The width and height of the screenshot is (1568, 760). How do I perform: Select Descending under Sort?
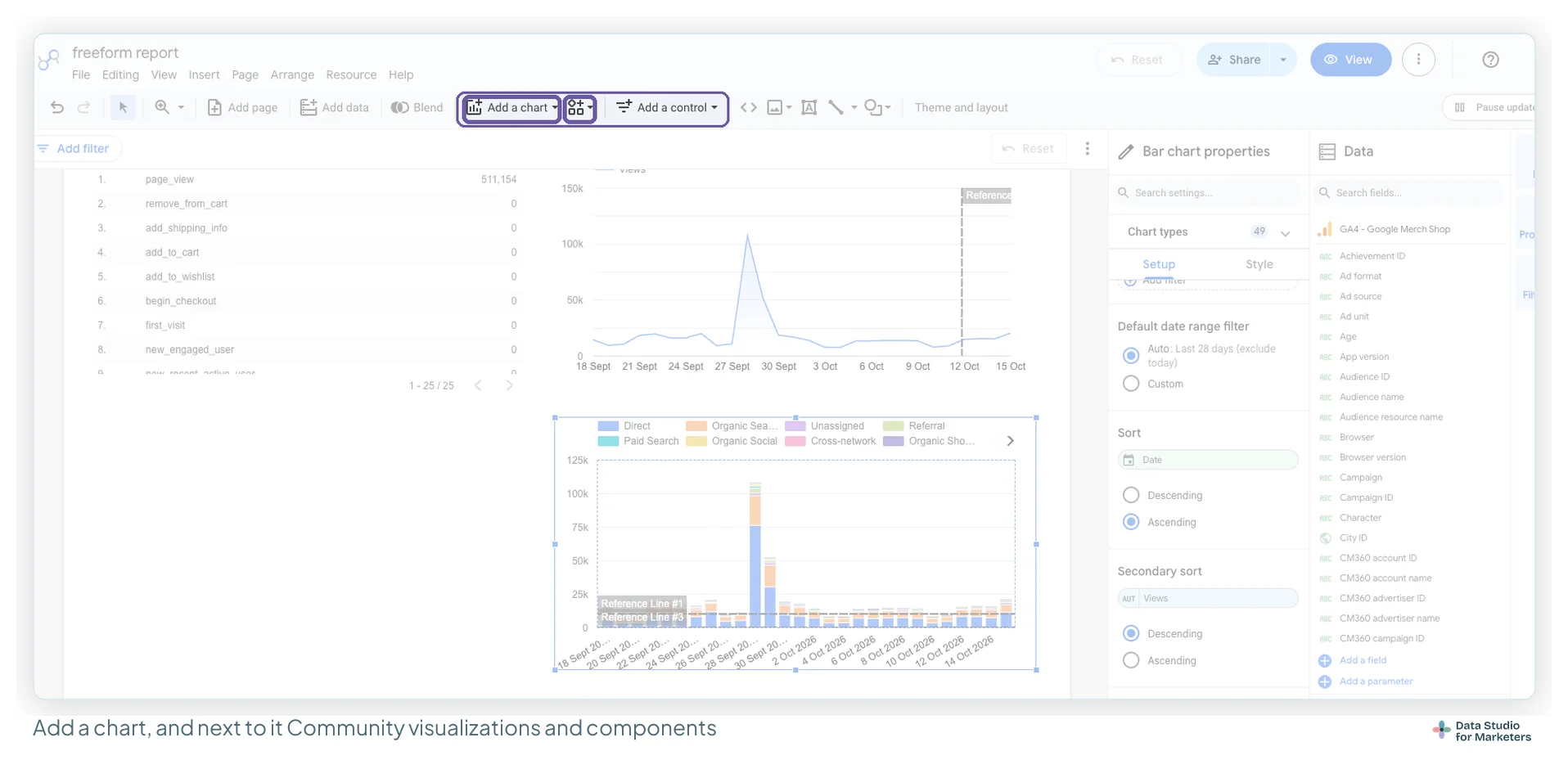click(x=1130, y=495)
